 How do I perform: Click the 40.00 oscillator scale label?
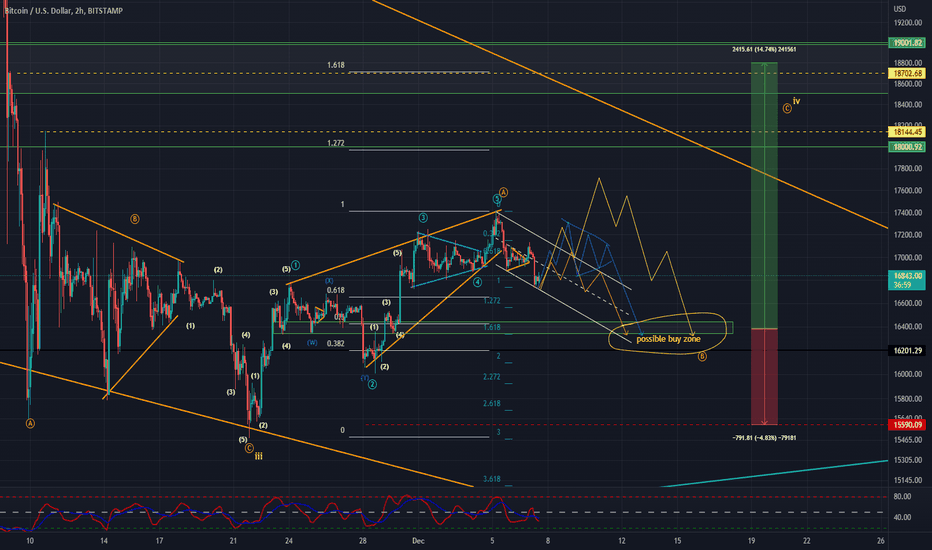[902, 517]
